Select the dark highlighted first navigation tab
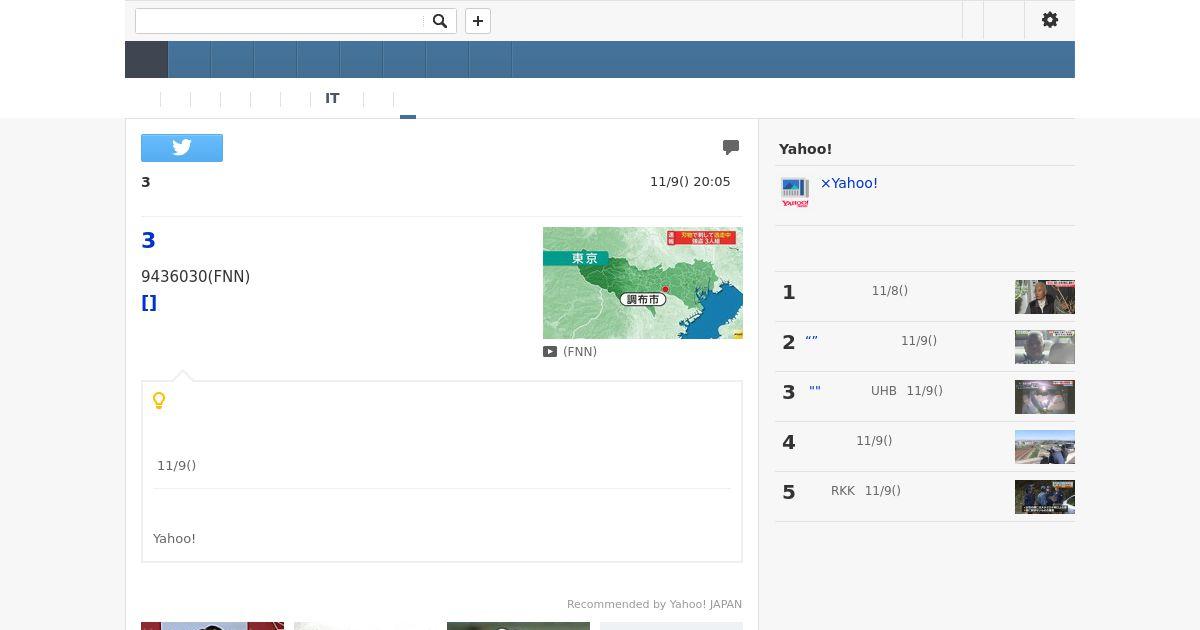1200x630 pixels. coord(146,60)
